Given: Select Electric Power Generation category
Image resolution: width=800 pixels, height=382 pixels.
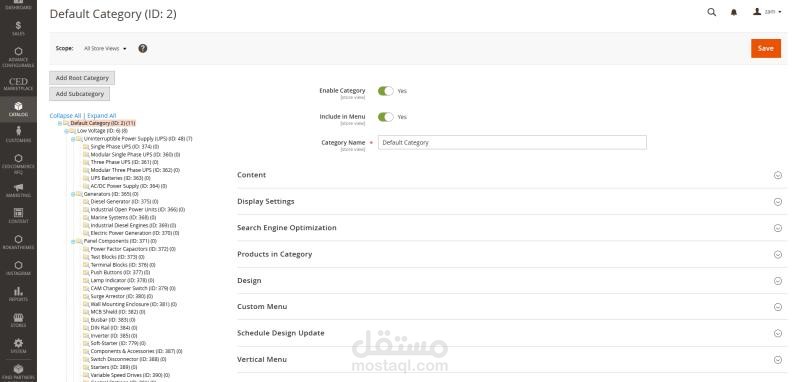Looking at the screenshot, I should [x=135, y=233].
